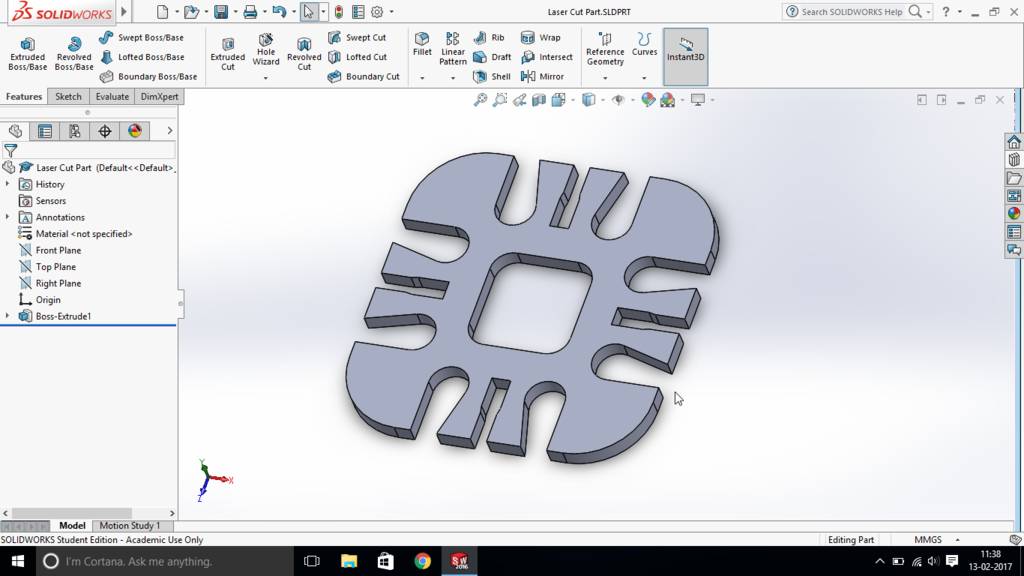The width and height of the screenshot is (1024, 576).
Task: Start an Extruded Cut
Action: pyautogui.click(x=227, y=53)
